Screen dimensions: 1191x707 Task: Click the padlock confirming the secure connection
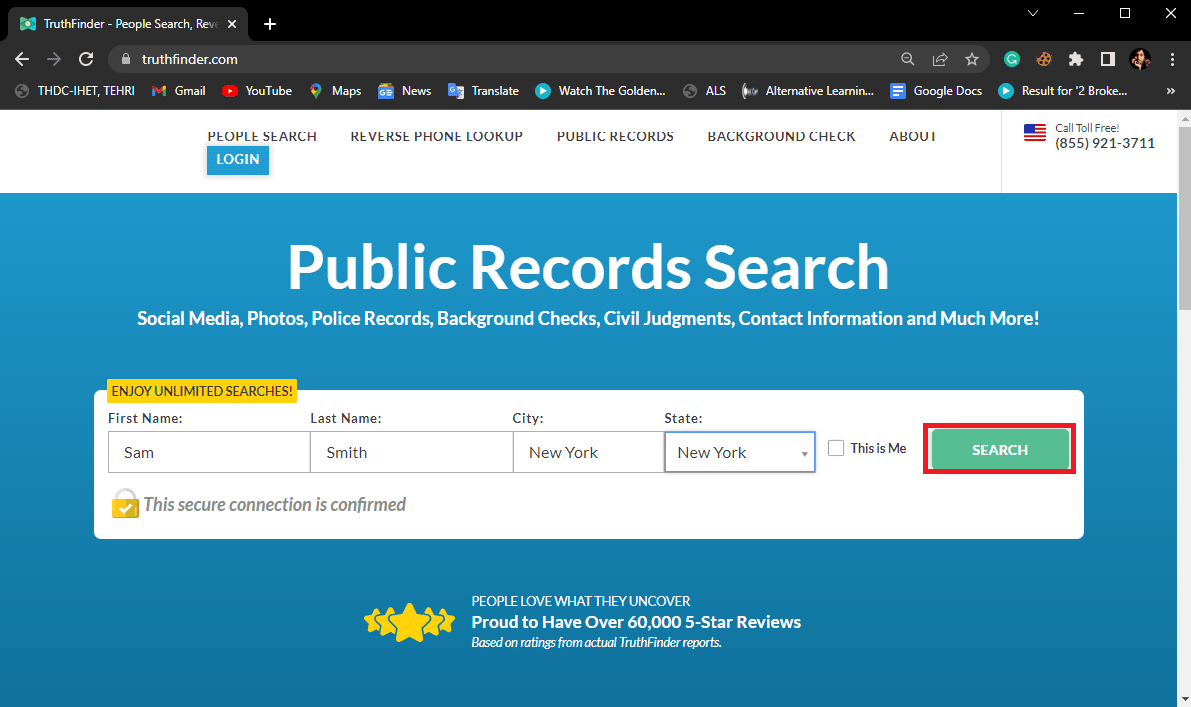point(124,504)
